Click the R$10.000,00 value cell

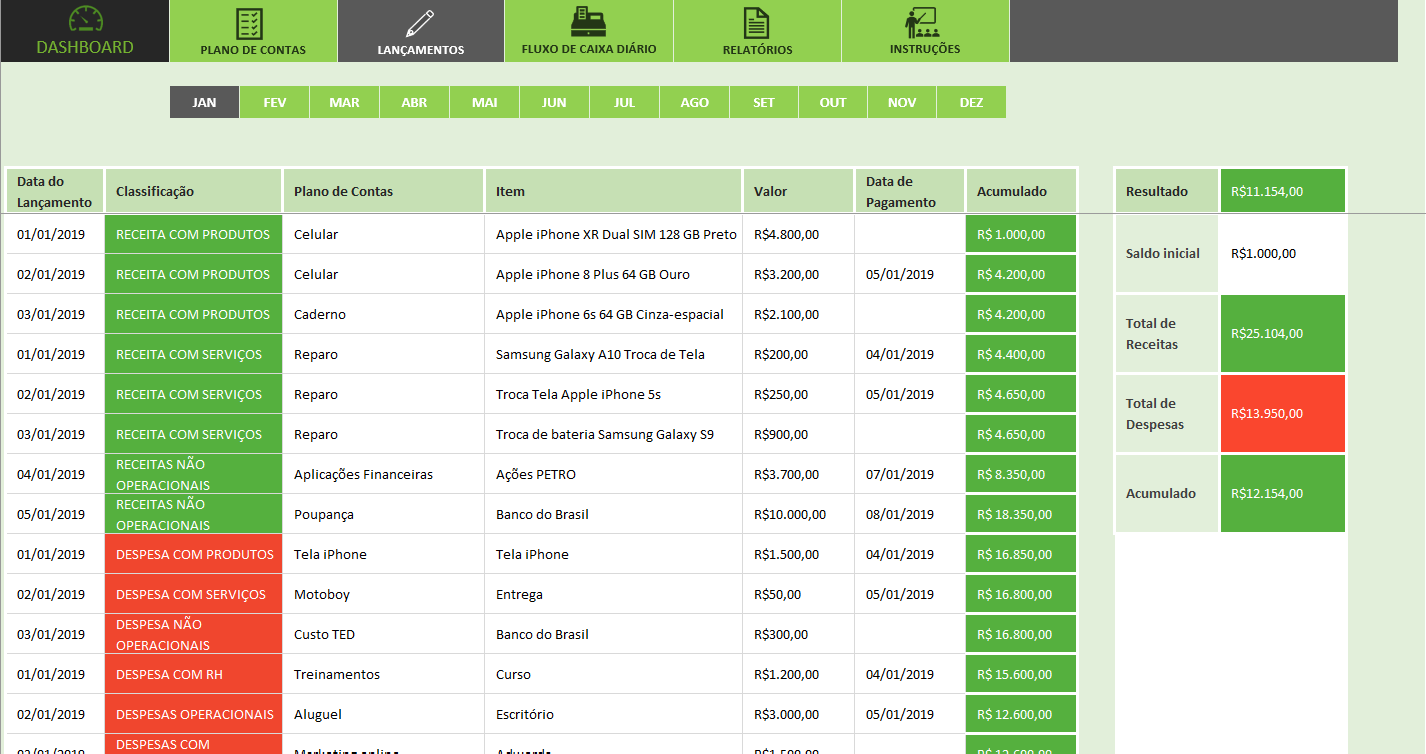click(x=798, y=514)
